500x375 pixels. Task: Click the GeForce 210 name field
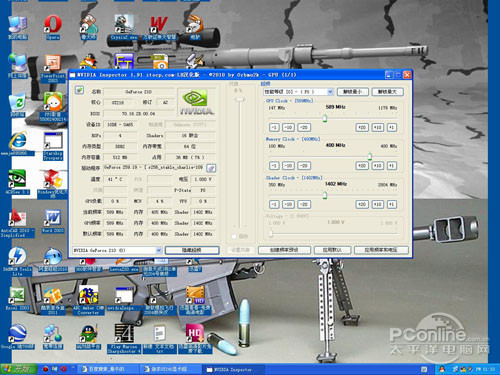point(138,92)
